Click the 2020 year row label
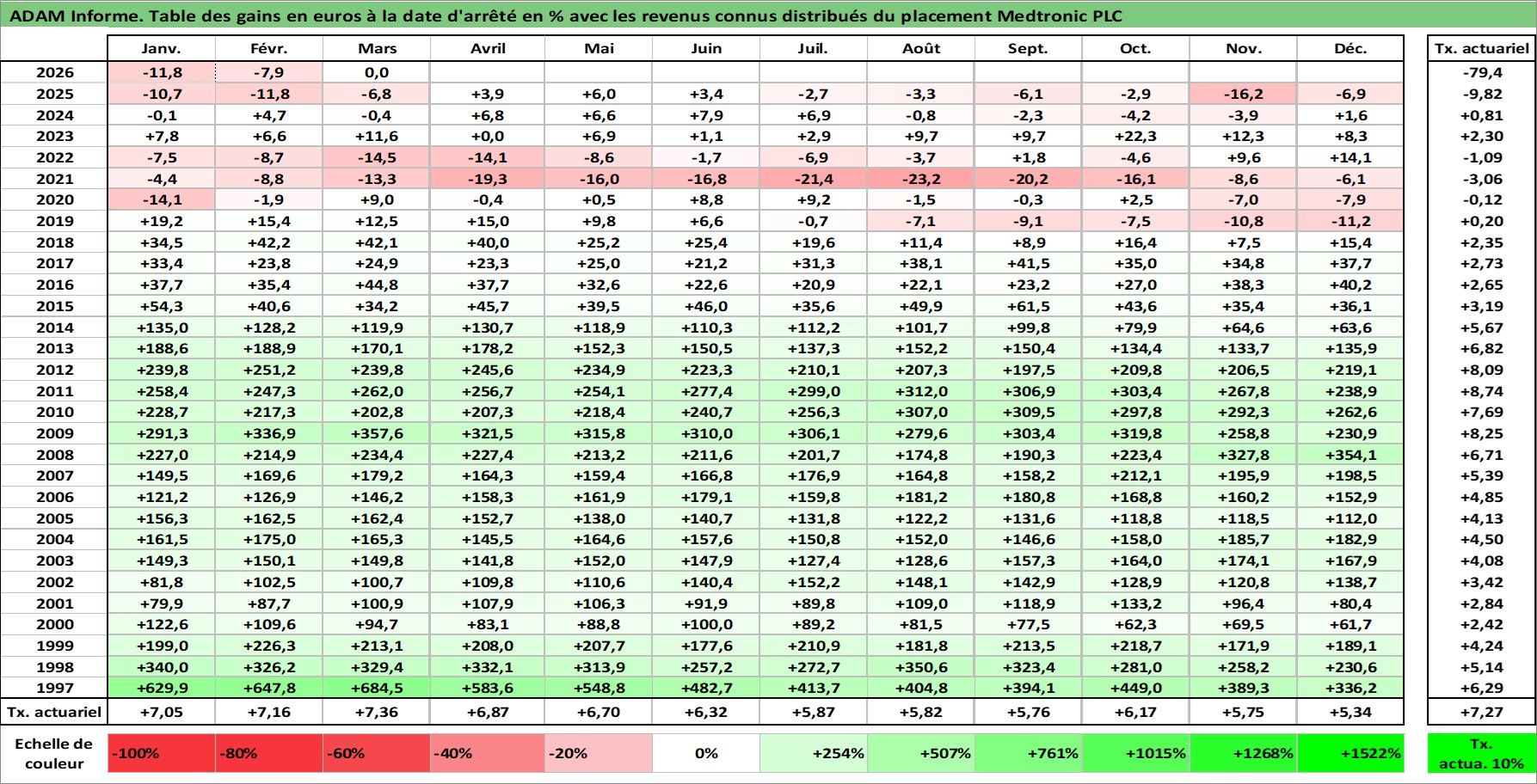The height and width of the screenshot is (784, 1537). click(54, 199)
